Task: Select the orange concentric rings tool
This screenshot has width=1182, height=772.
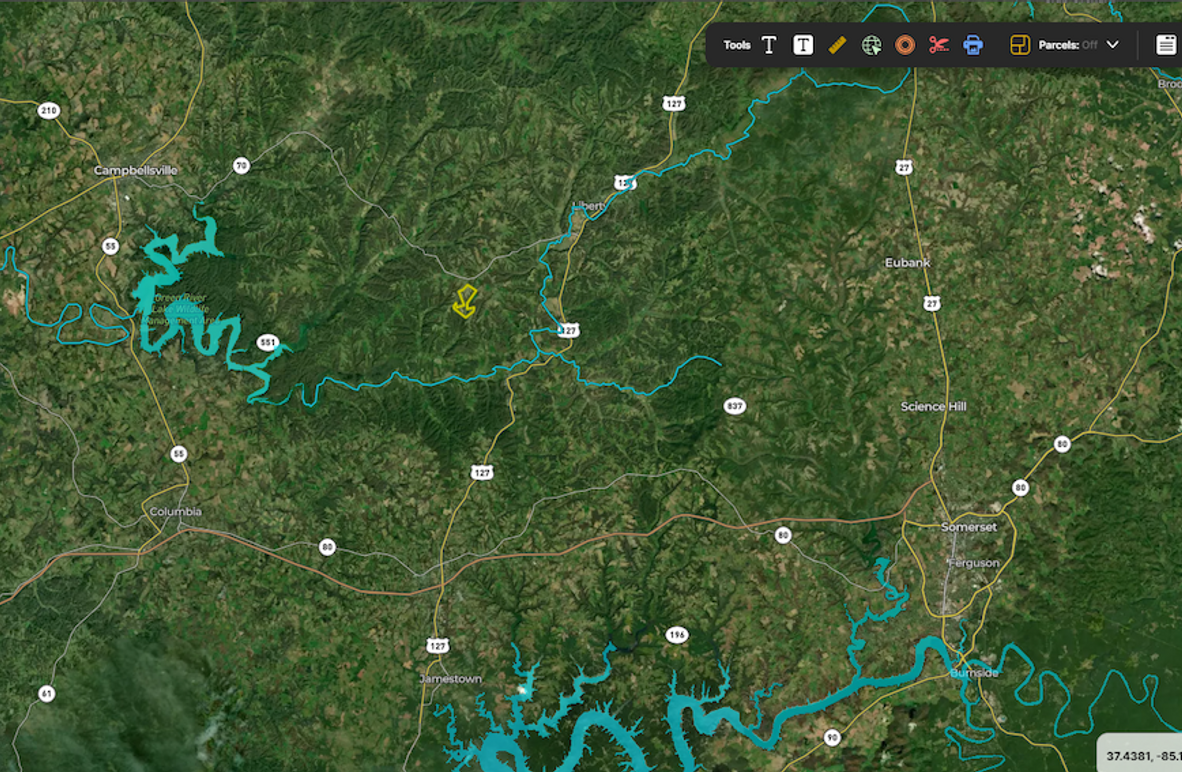Action: click(x=905, y=45)
